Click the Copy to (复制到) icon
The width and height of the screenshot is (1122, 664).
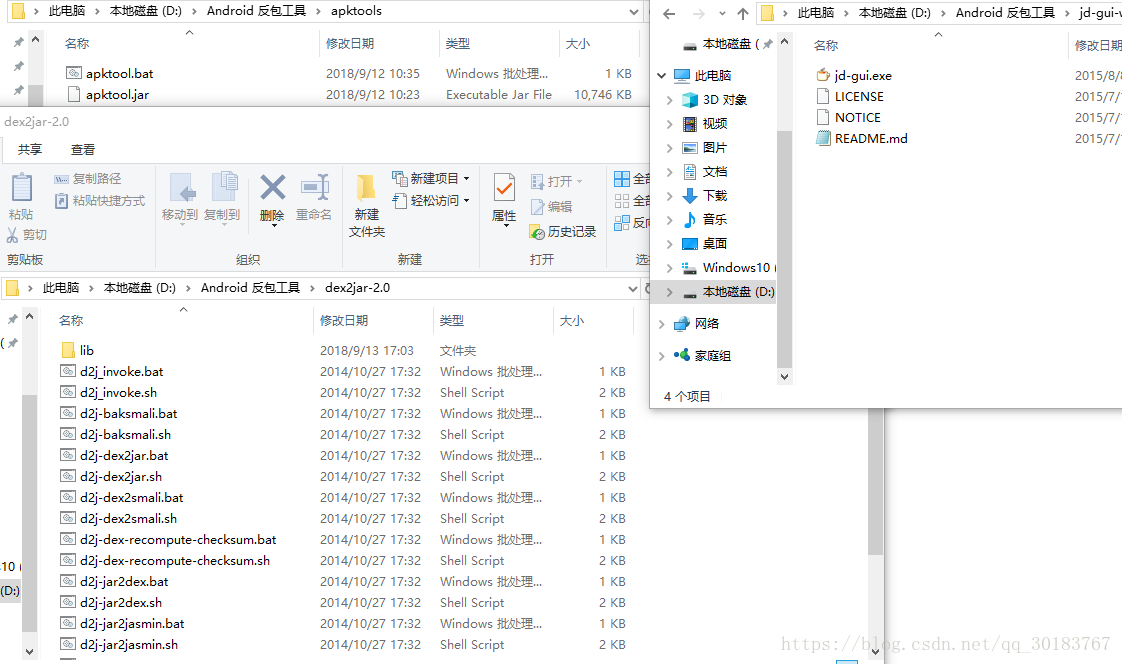click(224, 187)
